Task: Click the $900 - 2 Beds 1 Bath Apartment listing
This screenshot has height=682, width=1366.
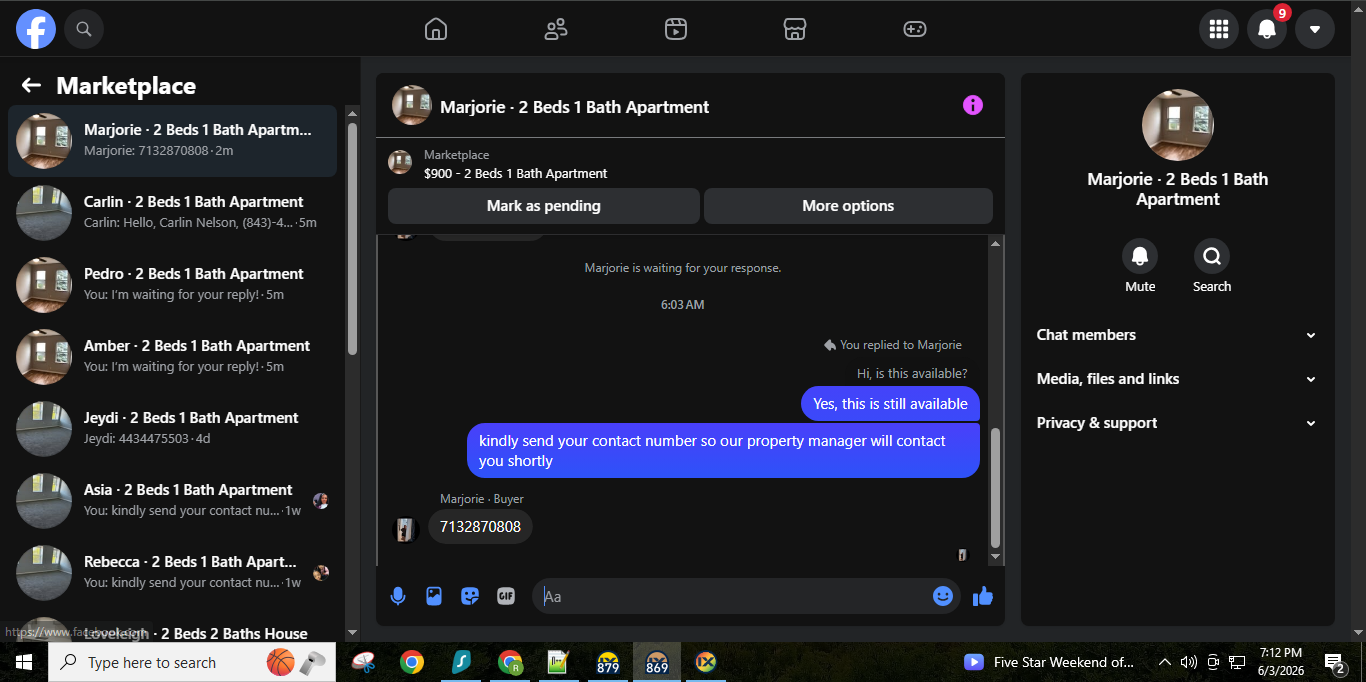Action: tap(515, 173)
